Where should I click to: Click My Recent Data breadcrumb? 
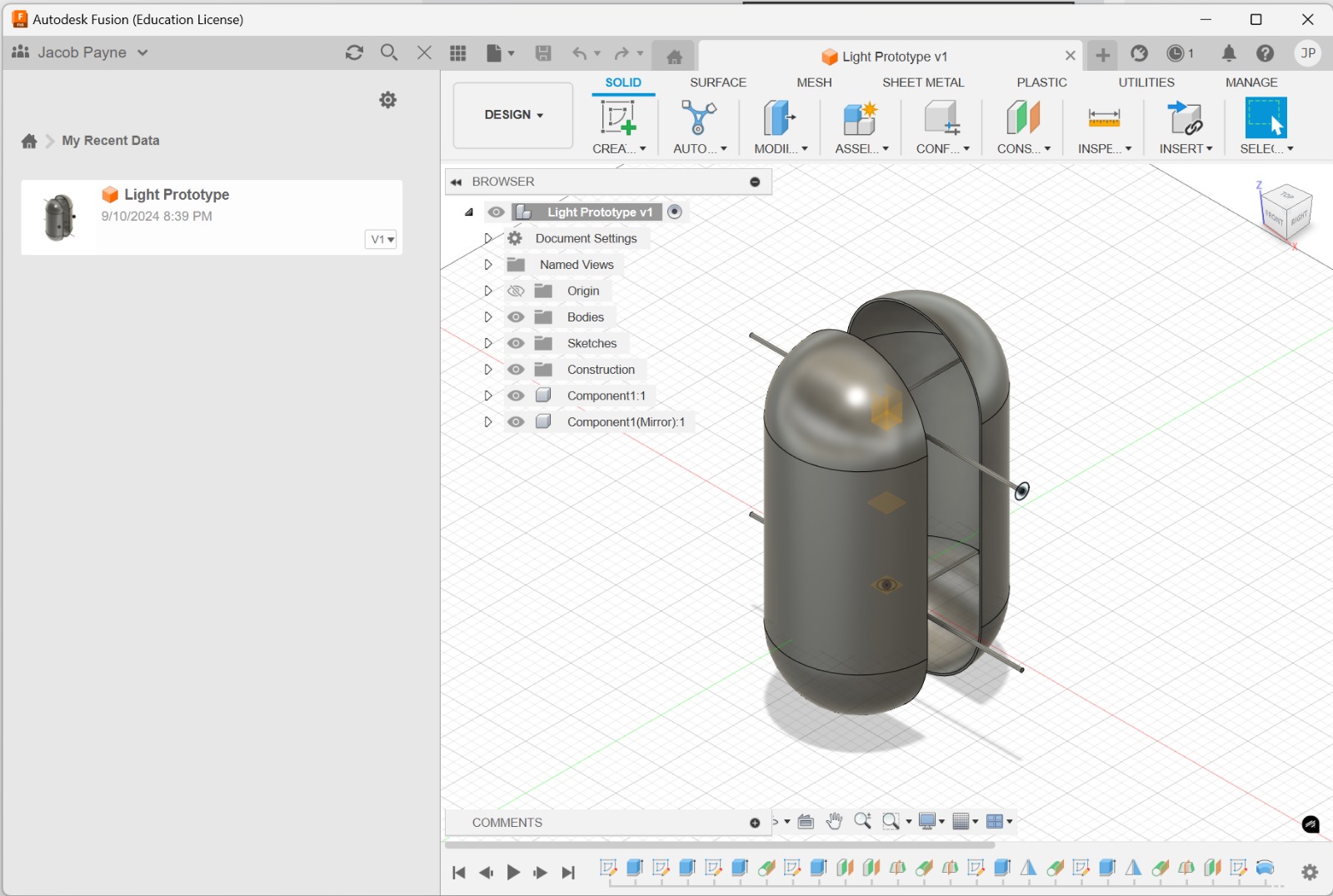(x=110, y=141)
